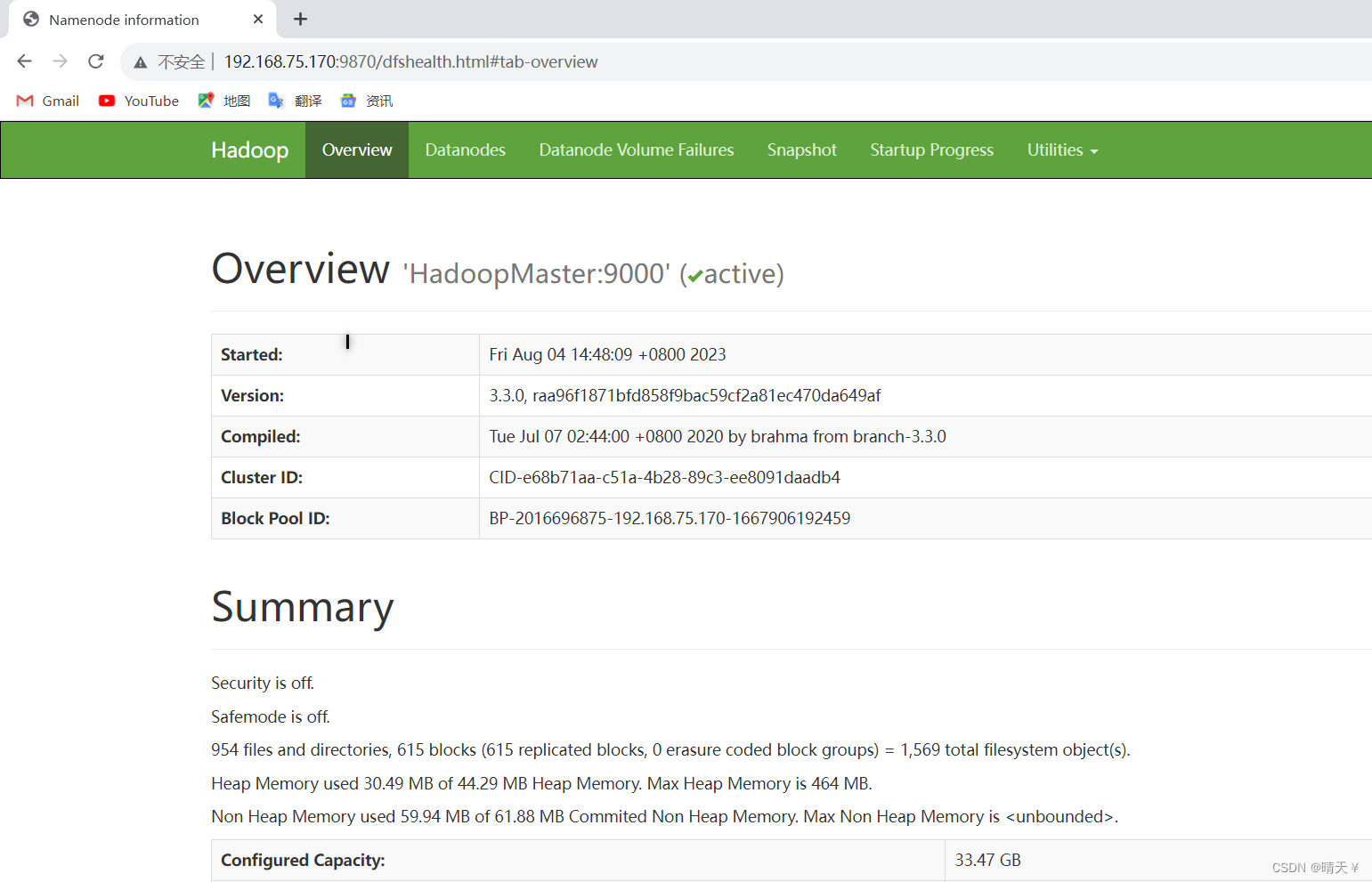Click the 'Cluster ID:' row label
The image size is (1372, 882).
(x=262, y=478)
